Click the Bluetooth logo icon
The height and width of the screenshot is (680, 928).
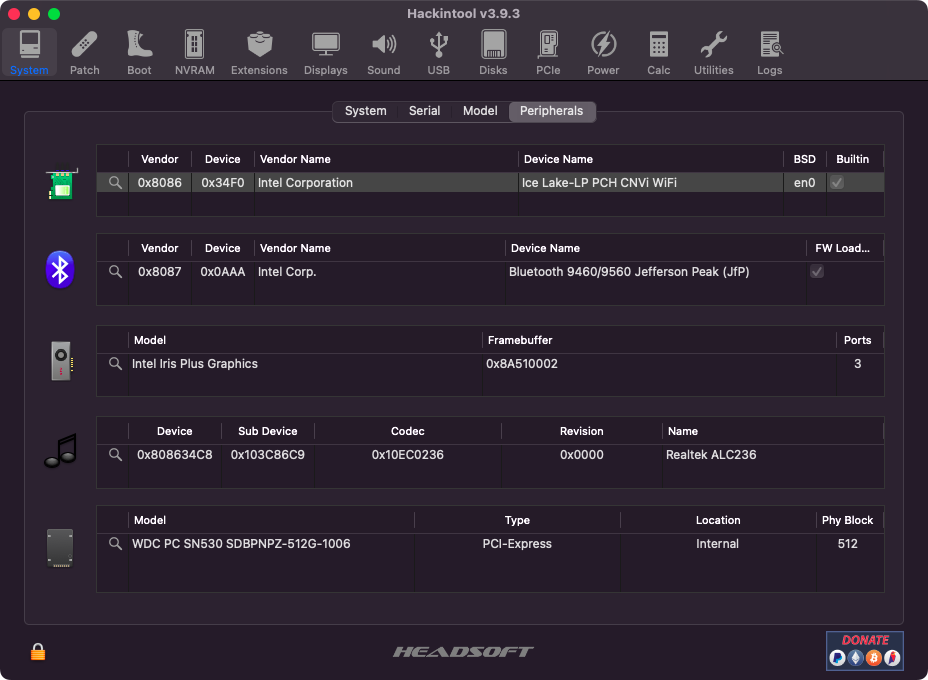click(x=60, y=270)
